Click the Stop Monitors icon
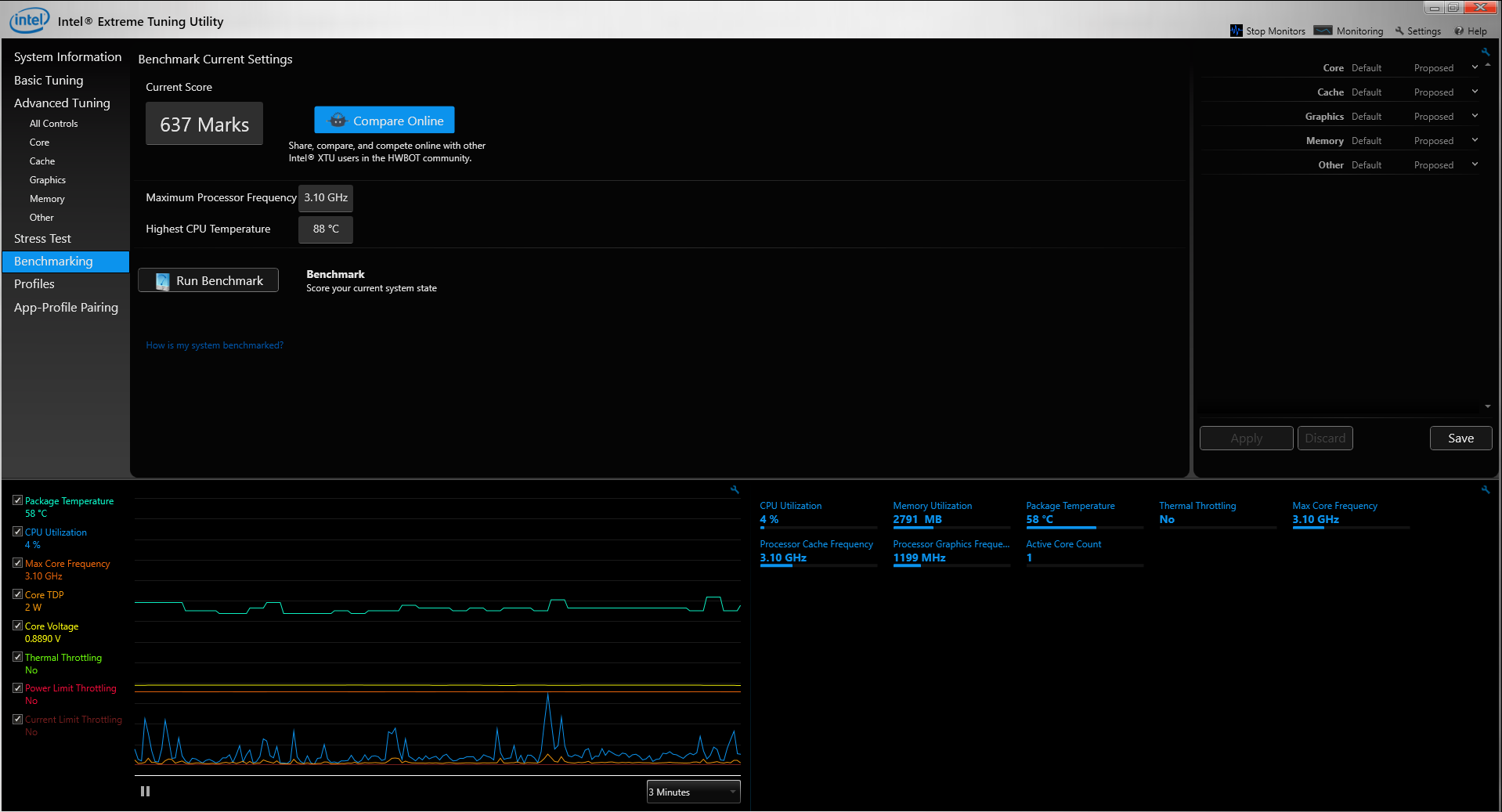 point(1237,31)
